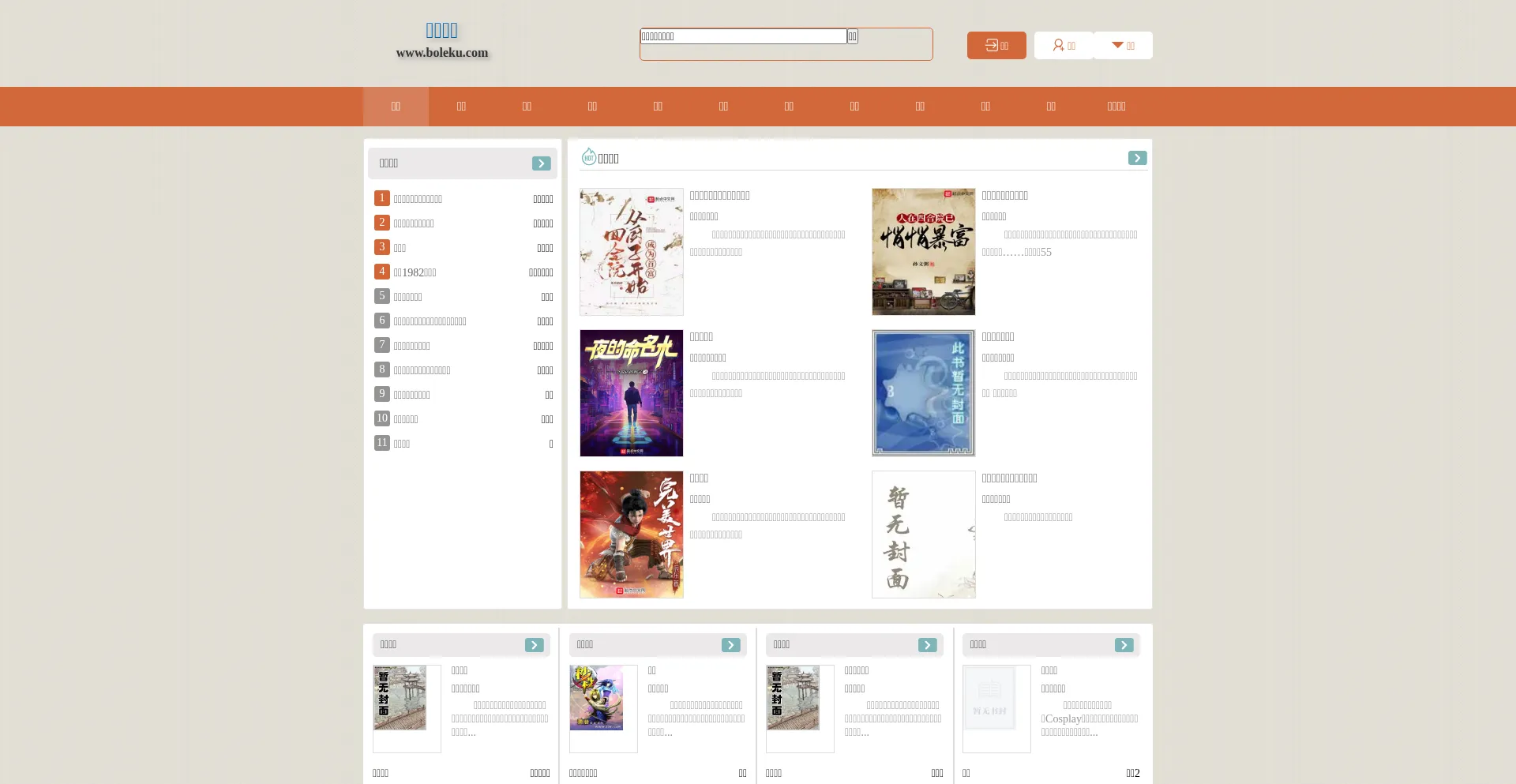Click teal arrow in the ranking list header
This screenshot has width=1516, height=784.
(541, 163)
